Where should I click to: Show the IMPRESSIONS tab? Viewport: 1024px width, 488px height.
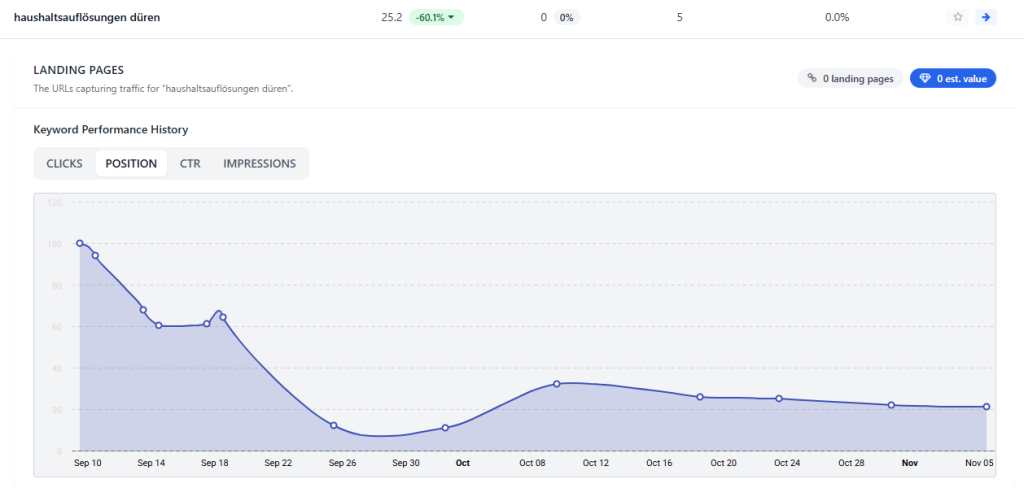tap(259, 163)
